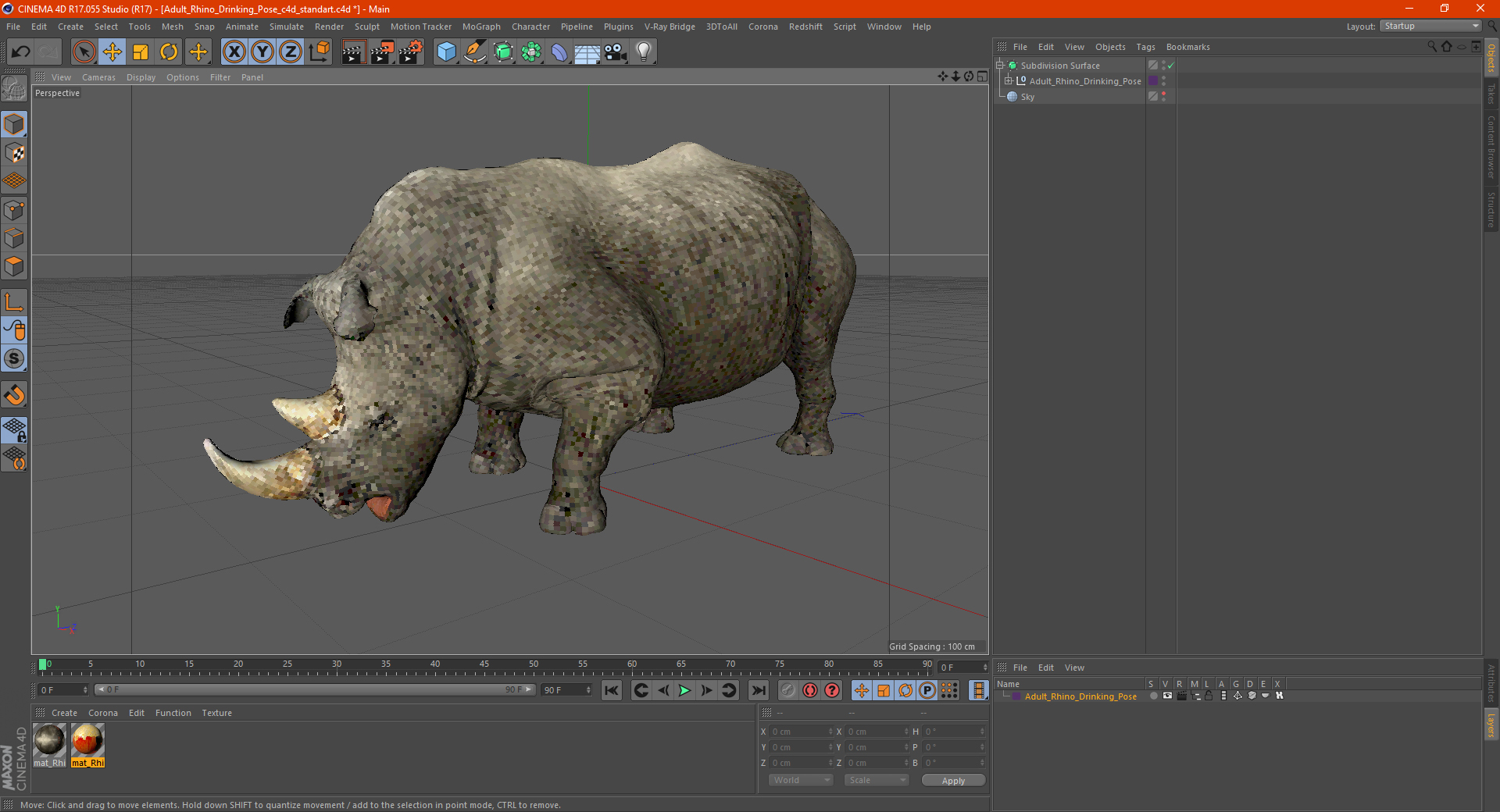Toggle Subdivision Surface enable checkmark
Screen dimensions: 1500x812
[x=1170, y=66]
